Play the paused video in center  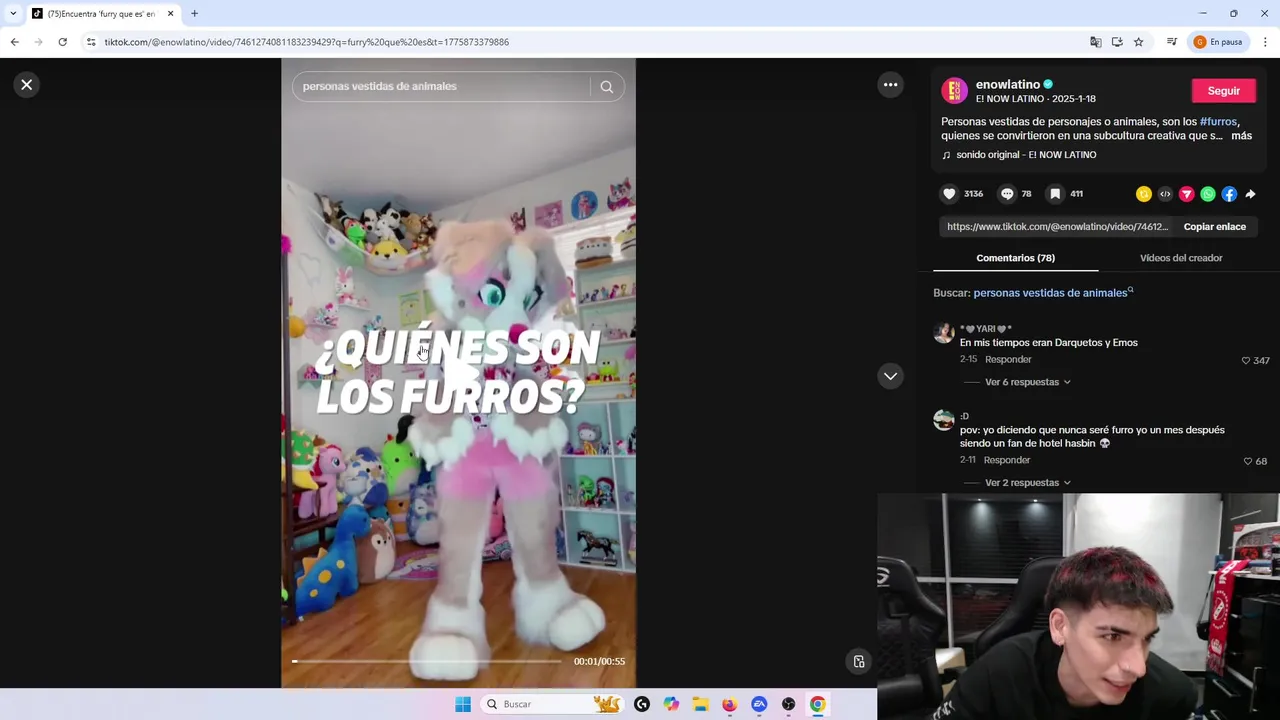[x=459, y=373]
